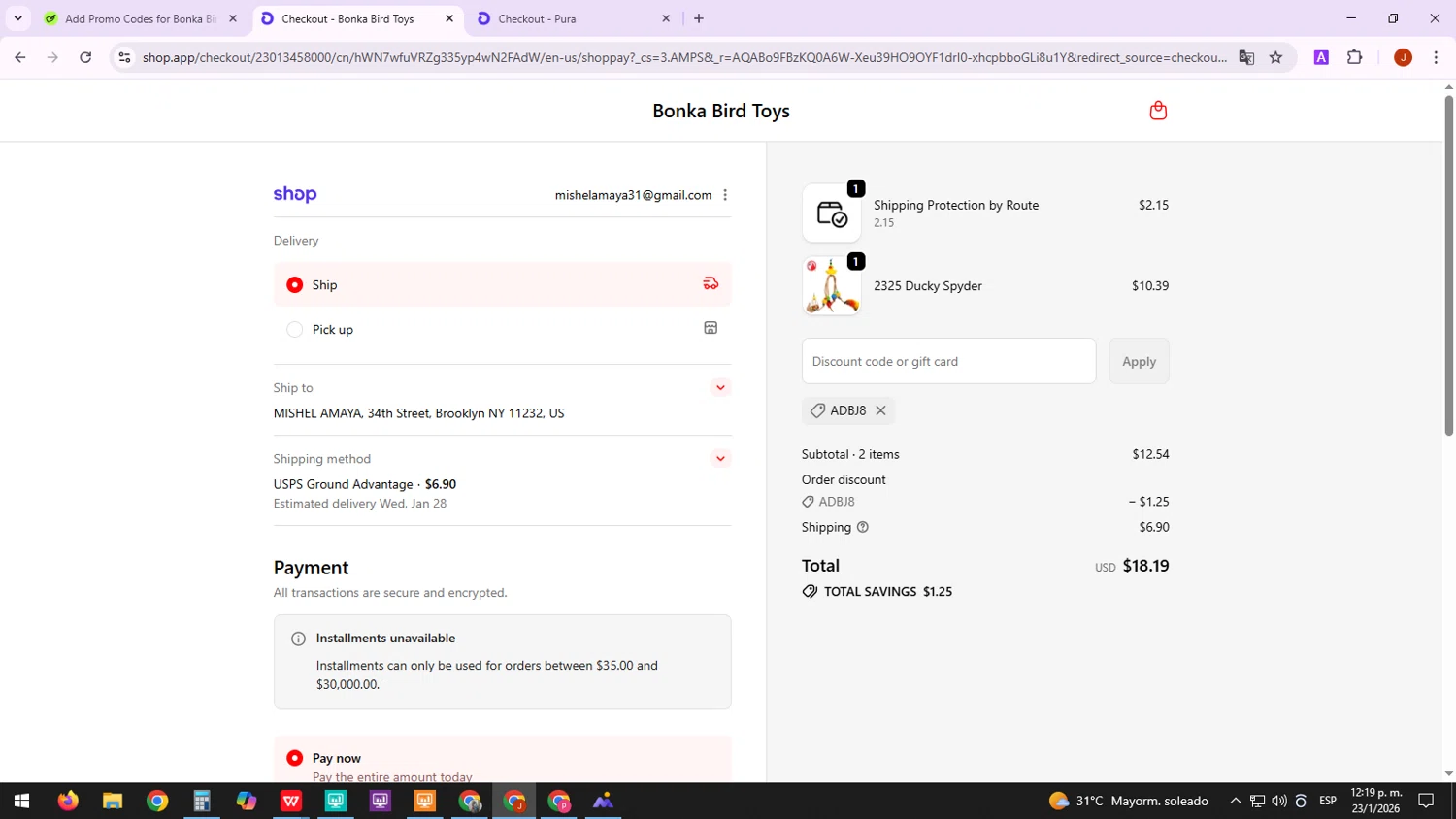Click the page vertical scrollbar
This screenshot has height=819, width=1456.
click(1448, 265)
